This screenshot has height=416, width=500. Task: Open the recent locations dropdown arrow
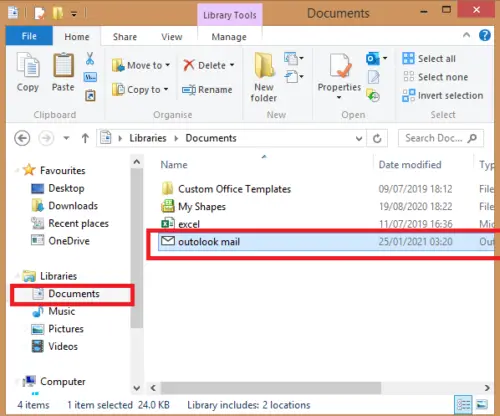click(x=66, y=138)
